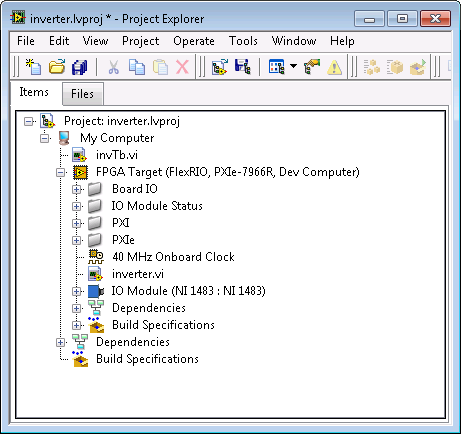Click the Open Project folder icon
The height and width of the screenshot is (434, 461).
tap(57, 67)
